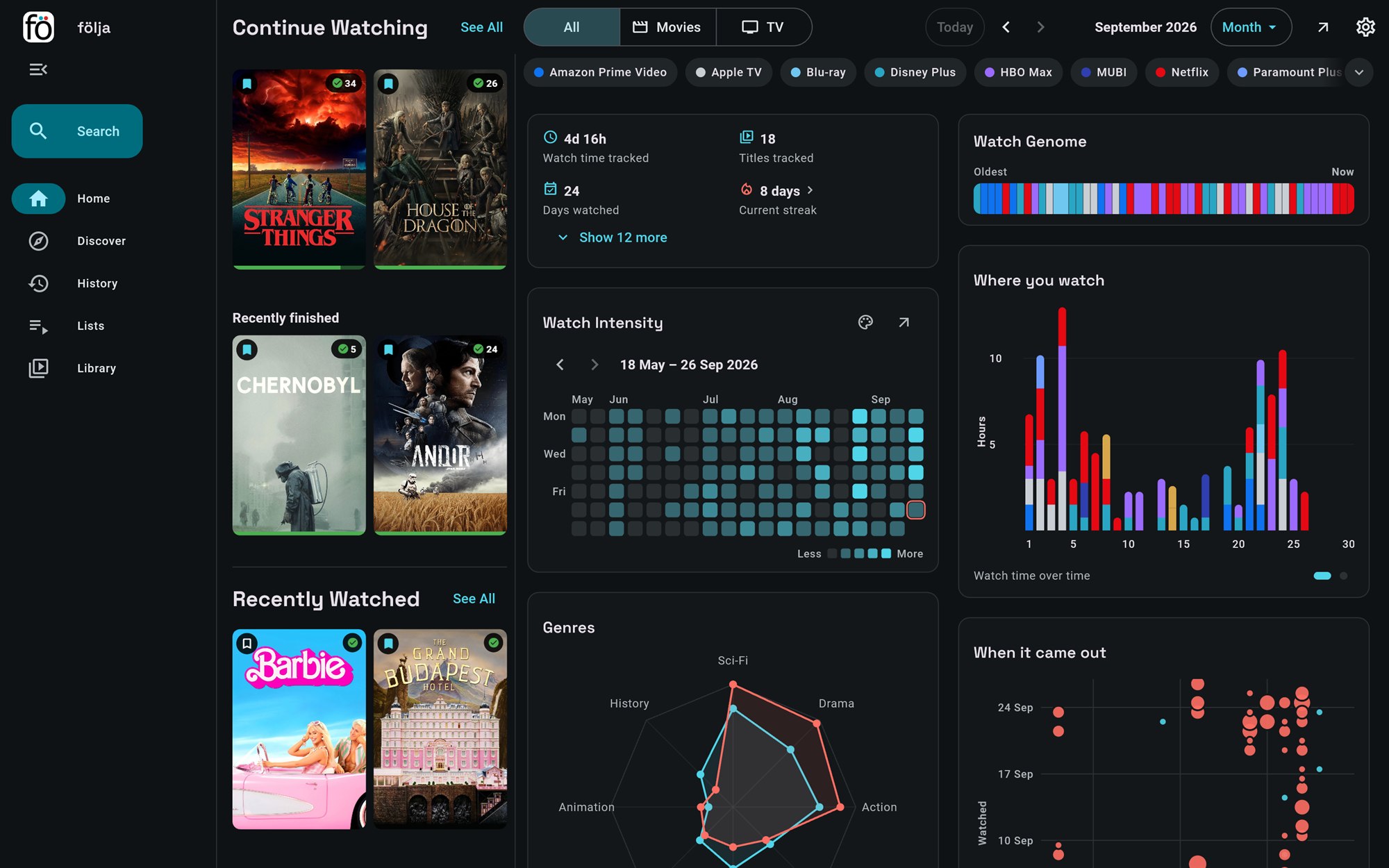The width and height of the screenshot is (1389, 868).
Task: Toggle bookmark on Chernobyl poster
Action: click(247, 349)
